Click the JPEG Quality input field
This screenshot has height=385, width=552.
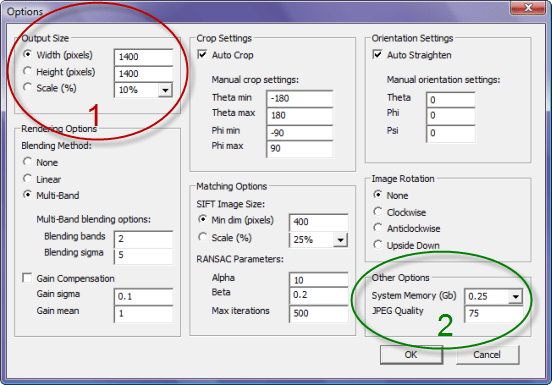494,313
